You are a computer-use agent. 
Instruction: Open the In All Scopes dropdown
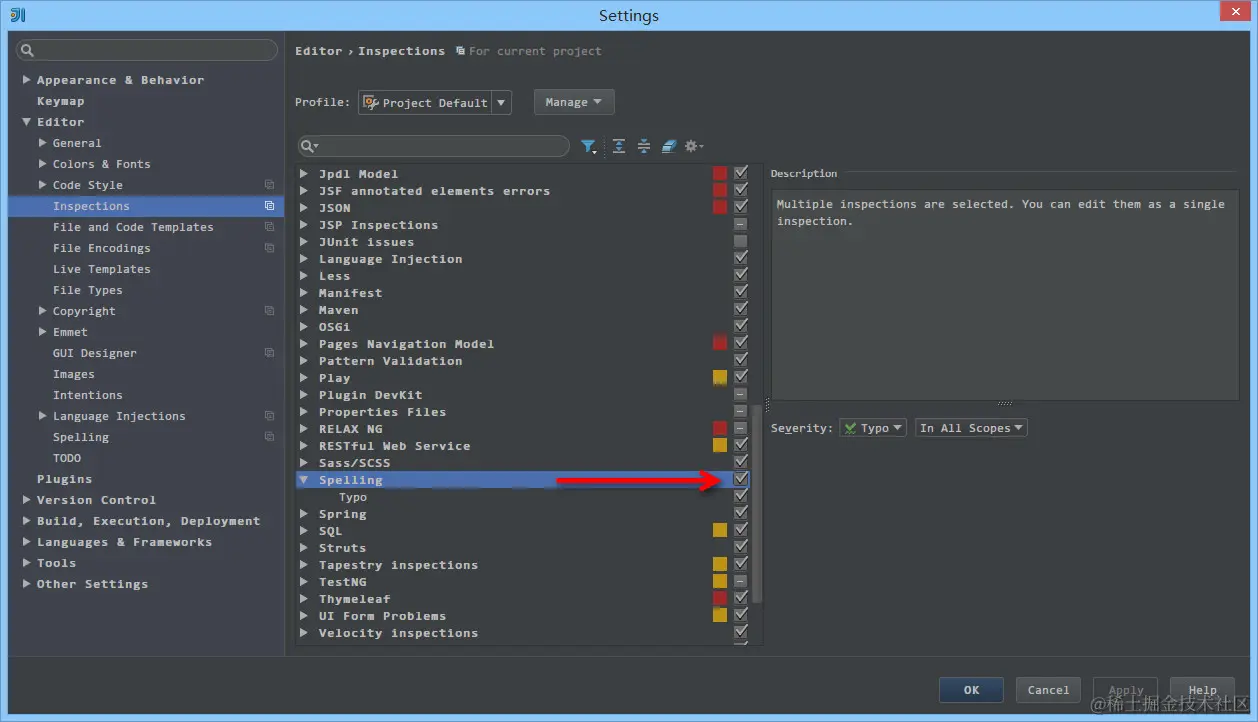970,427
